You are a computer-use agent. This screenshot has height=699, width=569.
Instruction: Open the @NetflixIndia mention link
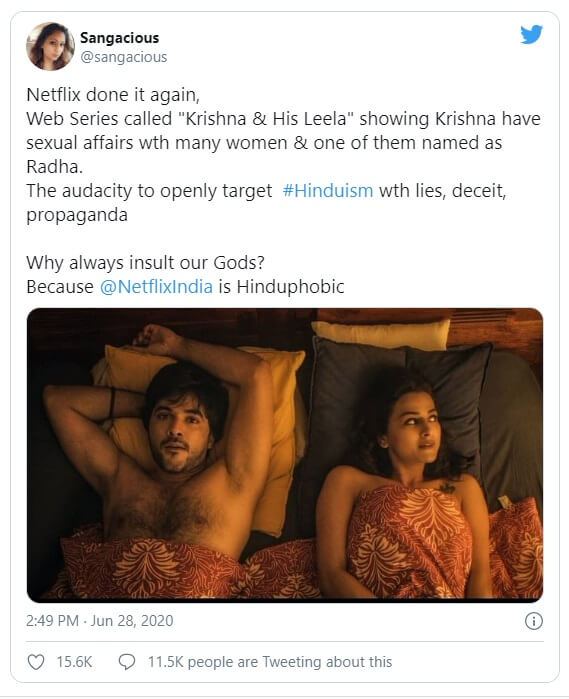[x=156, y=287]
